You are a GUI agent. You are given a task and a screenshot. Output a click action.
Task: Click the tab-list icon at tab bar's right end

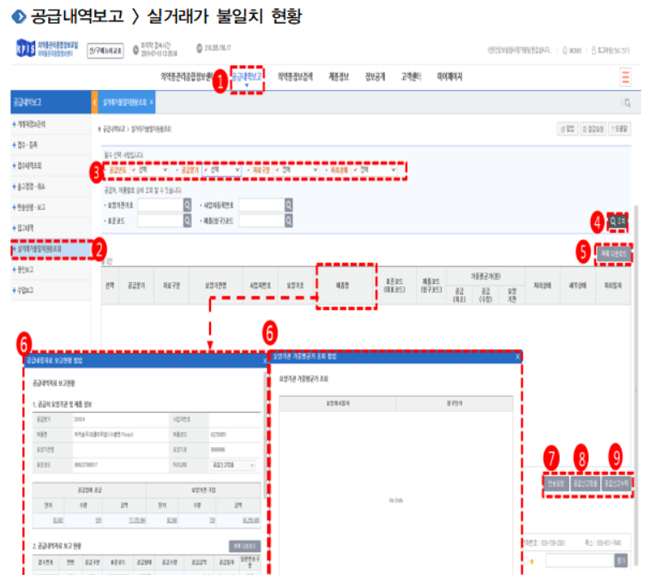click(x=628, y=102)
